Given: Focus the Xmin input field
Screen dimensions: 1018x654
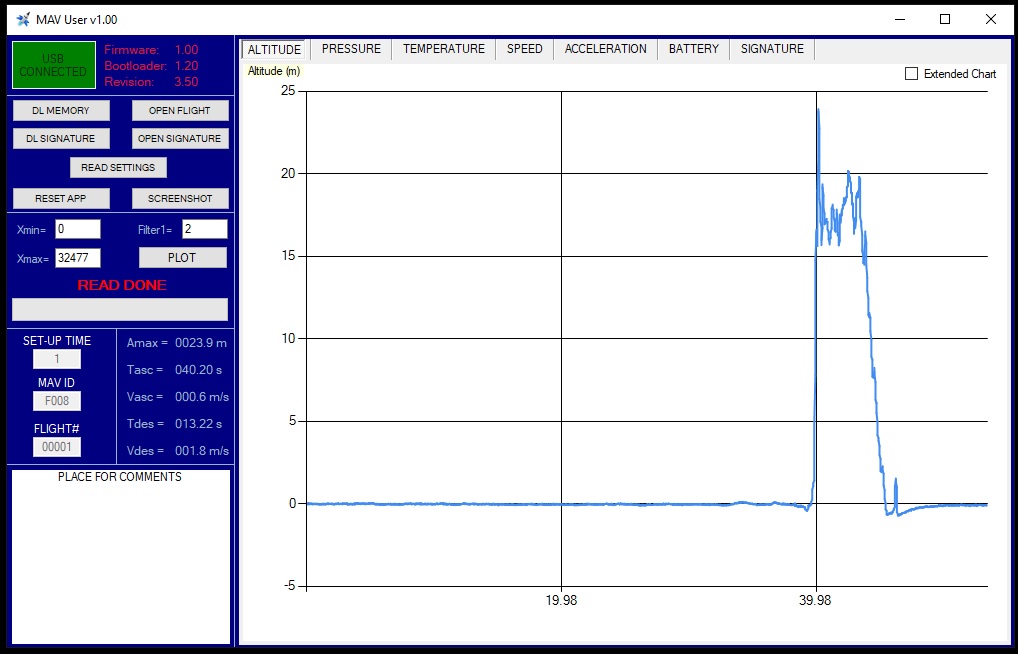Looking at the screenshot, I should click(x=78, y=229).
